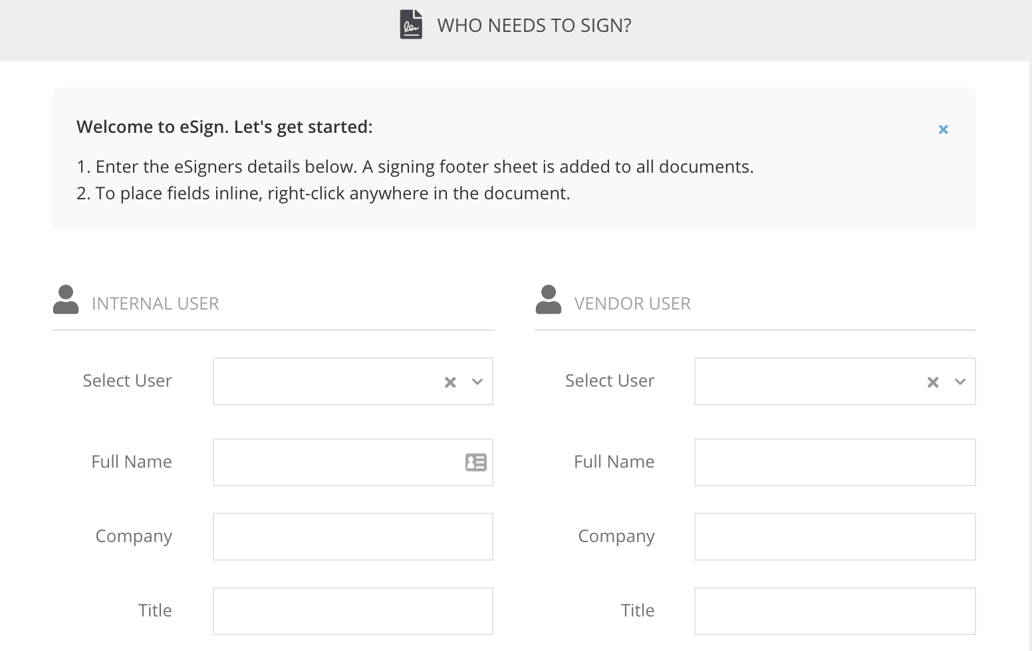The width and height of the screenshot is (1032, 651).
Task: Click the internal Company field
Action: [x=352, y=536]
